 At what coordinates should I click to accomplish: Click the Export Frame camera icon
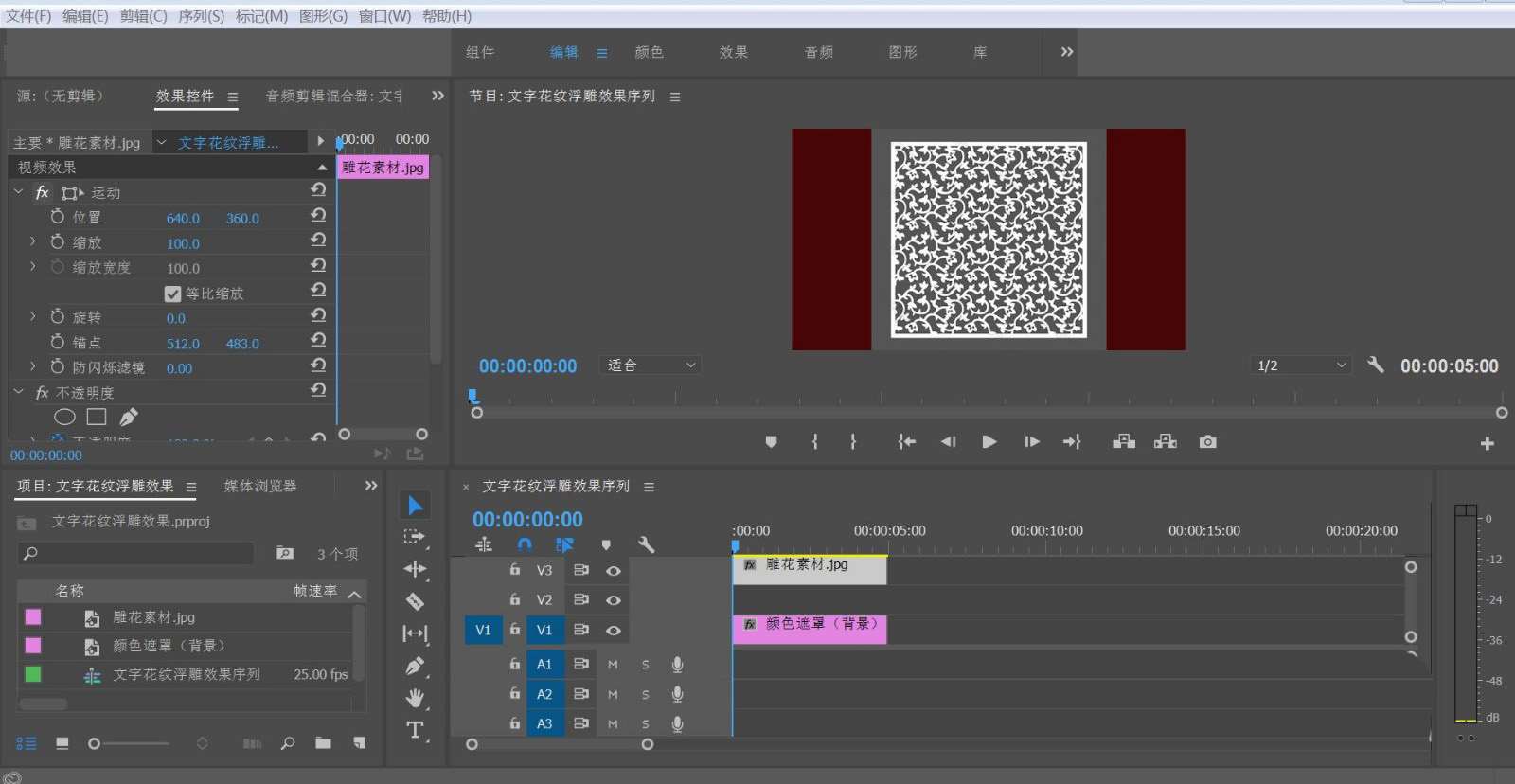[x=1207, y=442]
